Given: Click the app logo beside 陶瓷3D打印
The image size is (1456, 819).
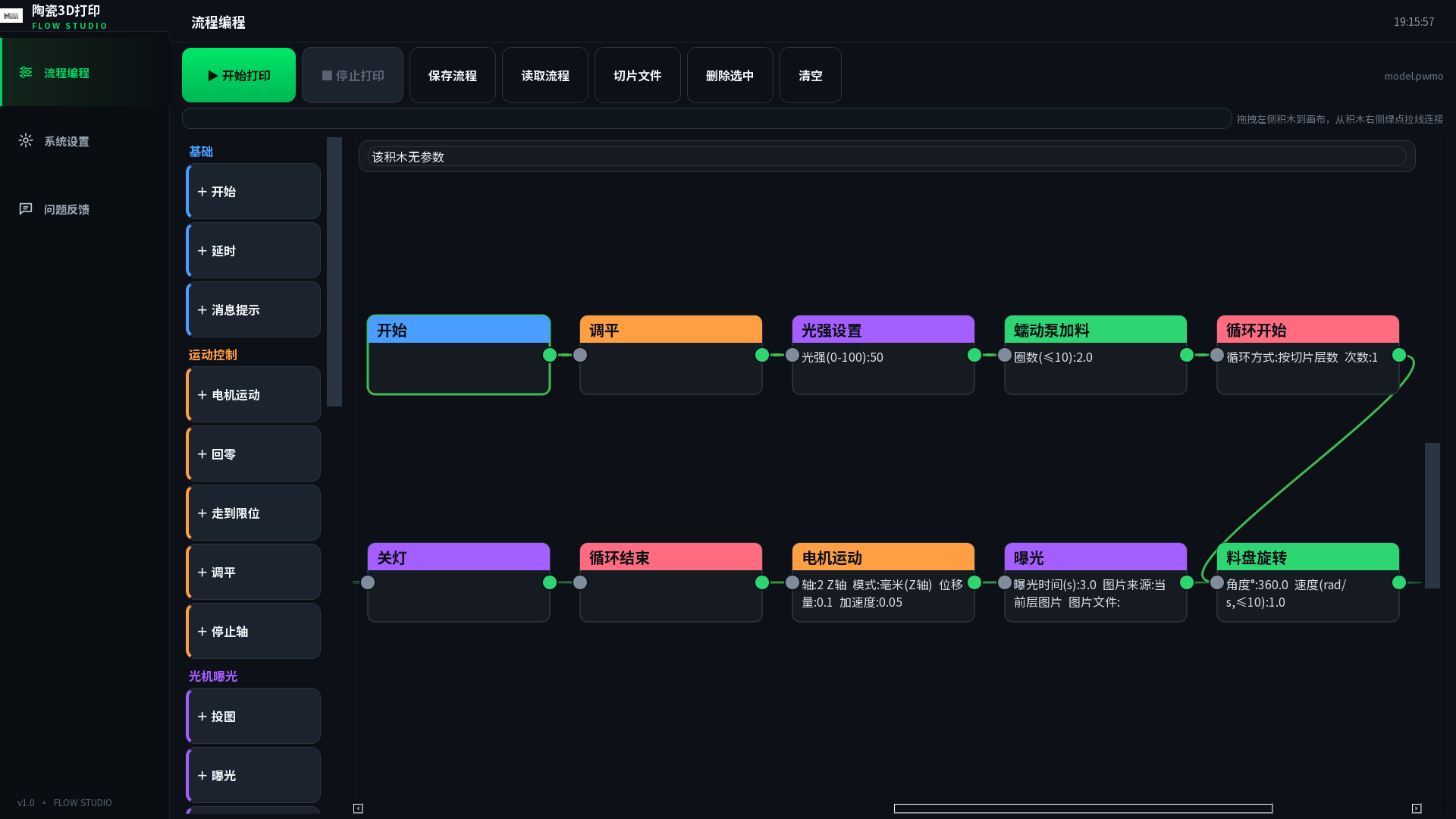Looking at the screenshot, I should pyautogui.click(x=11, y=15).
